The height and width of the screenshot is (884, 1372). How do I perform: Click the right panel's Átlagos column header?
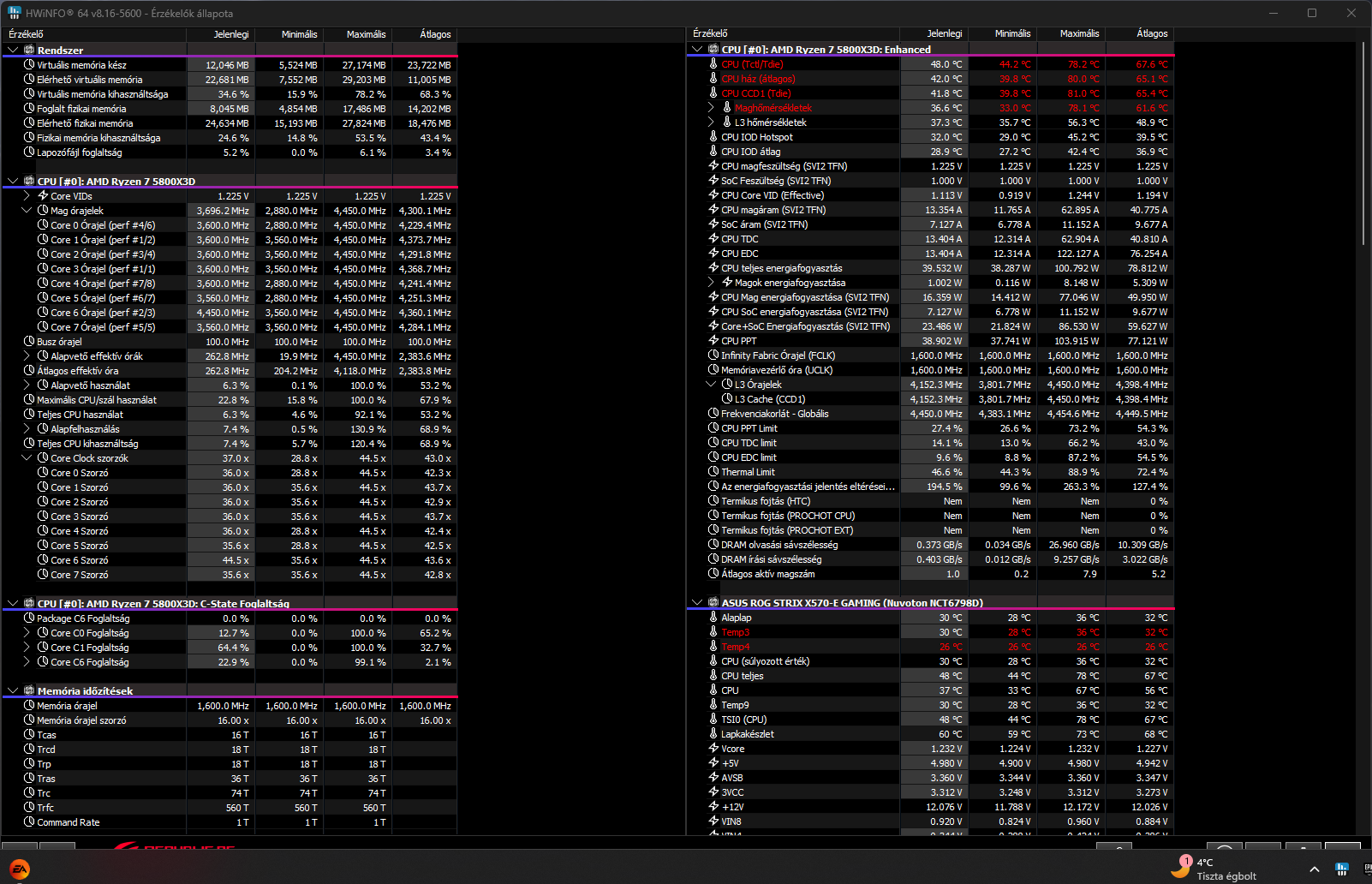click(1140, 33)
